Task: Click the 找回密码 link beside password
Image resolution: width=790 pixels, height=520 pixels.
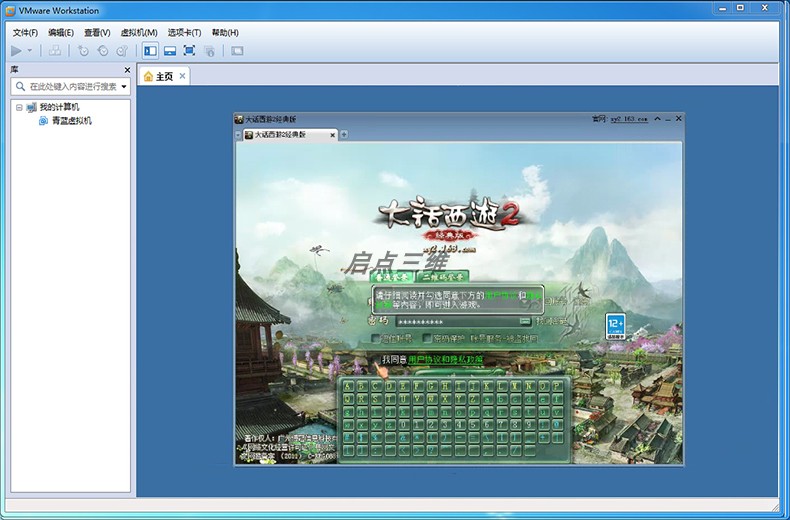Action: click(x=551, y=321)
